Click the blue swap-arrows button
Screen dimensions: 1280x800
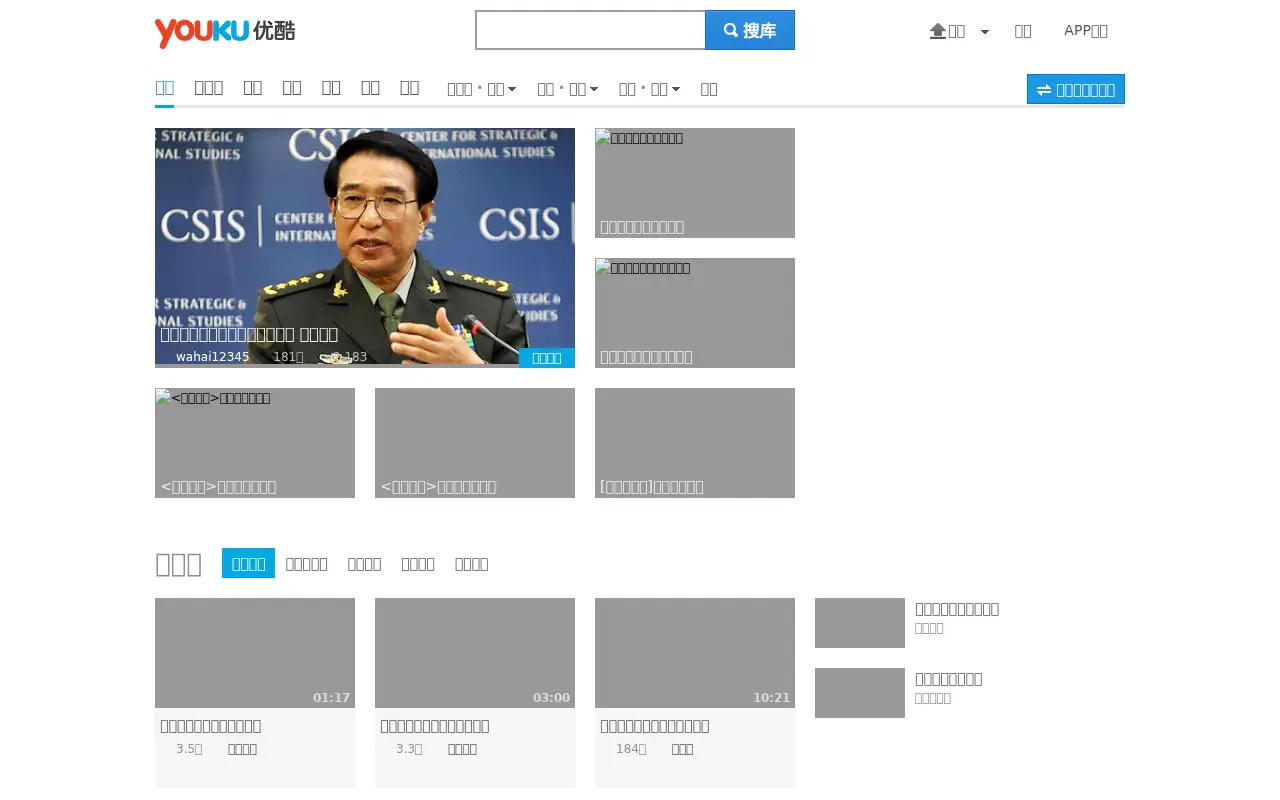click(x=1076, y=89)
